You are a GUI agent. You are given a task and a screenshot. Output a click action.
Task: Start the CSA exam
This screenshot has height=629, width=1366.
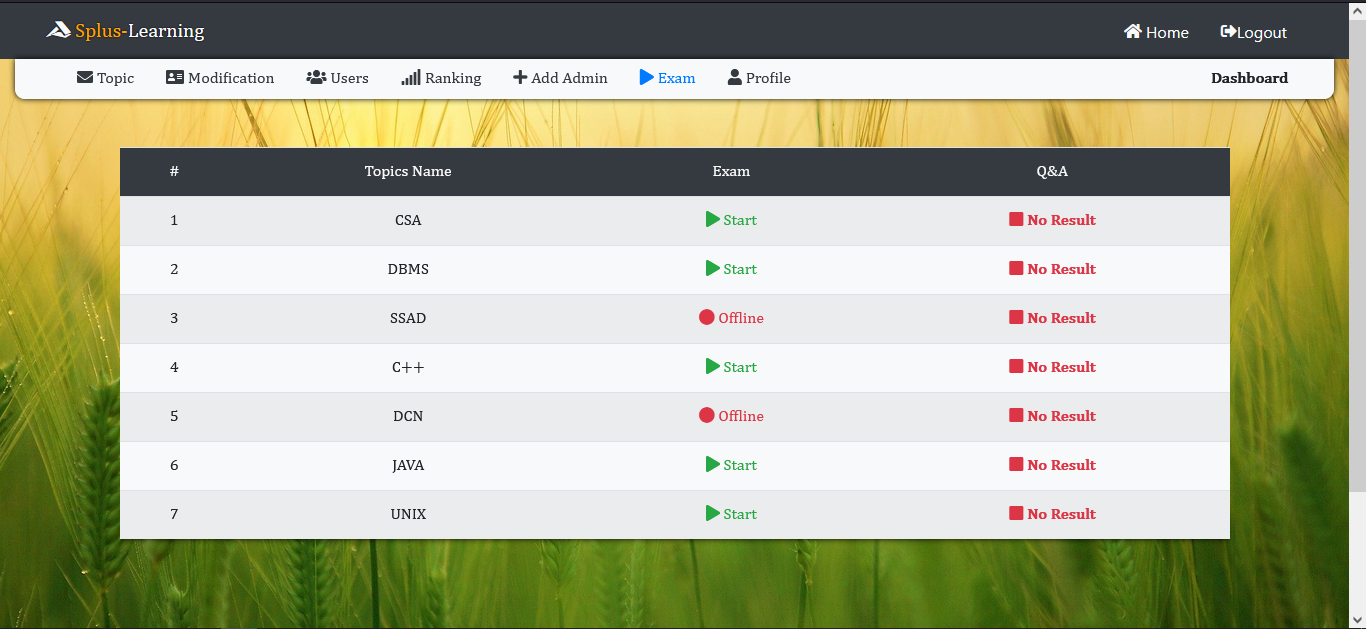(731, 220)
